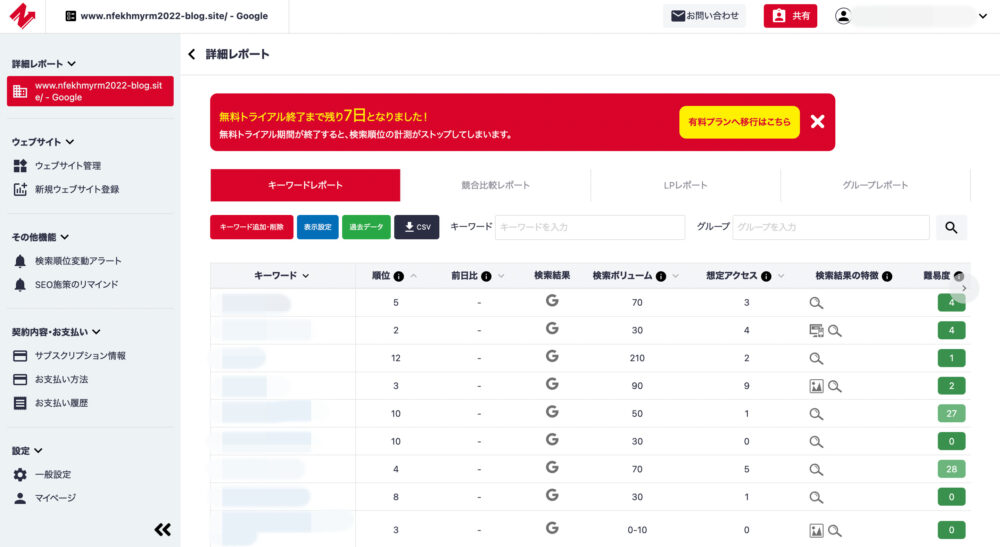Click magnifier feature icon in rank 12 row
Screen dimensions: 1000x547
point(816,358)
